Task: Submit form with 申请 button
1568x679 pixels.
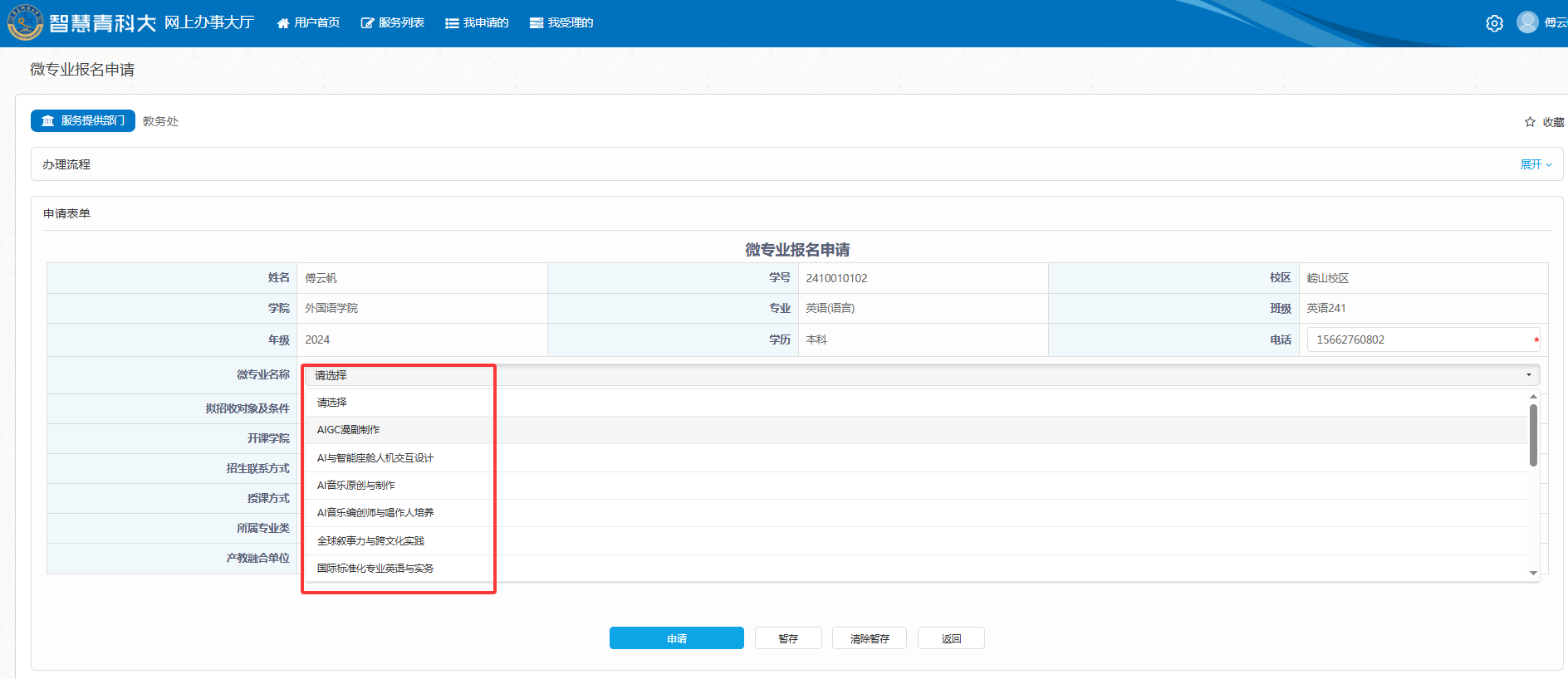Action: pyautogui.click(x=676, y=638)
